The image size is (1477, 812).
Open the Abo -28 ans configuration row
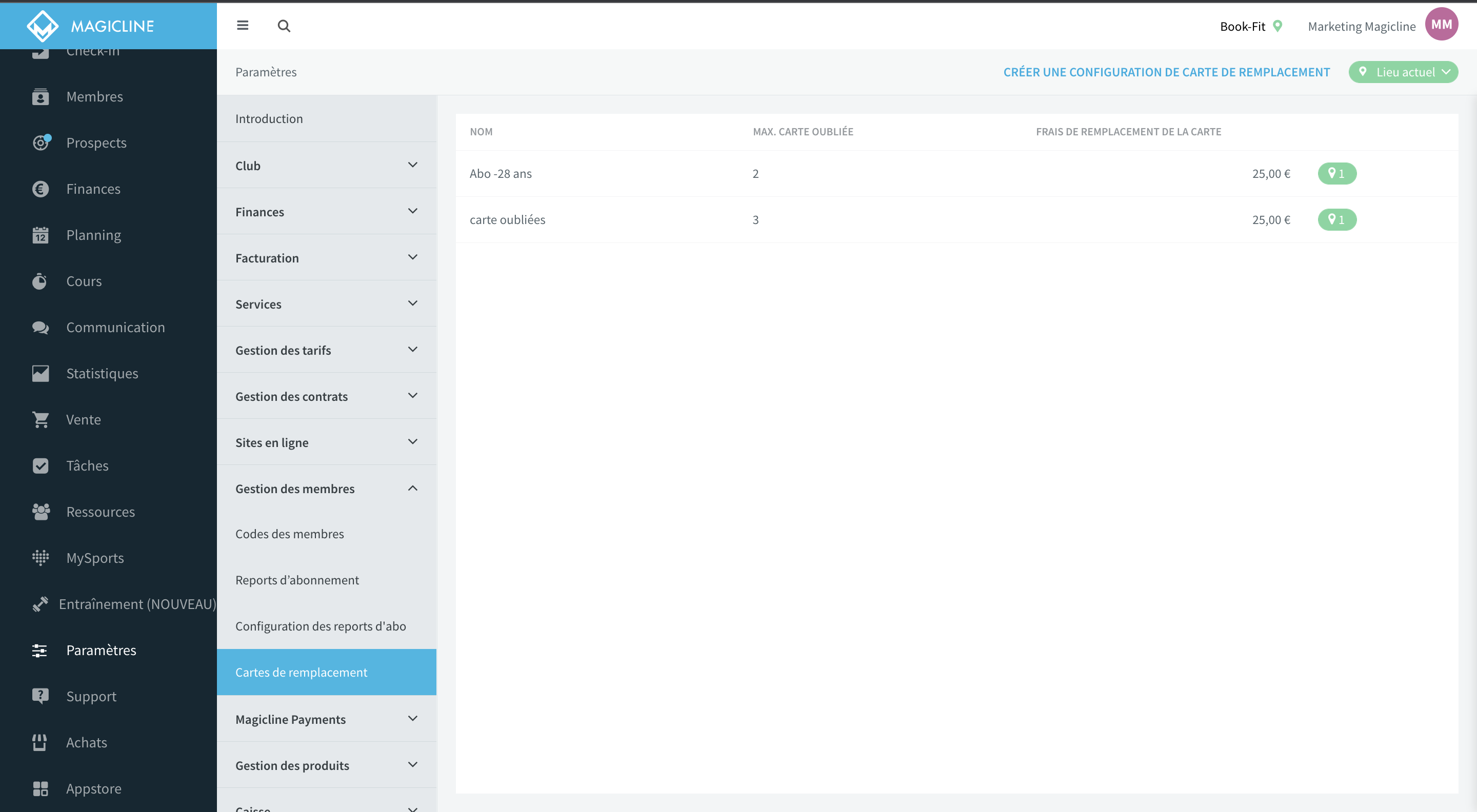tap(956, 174)
